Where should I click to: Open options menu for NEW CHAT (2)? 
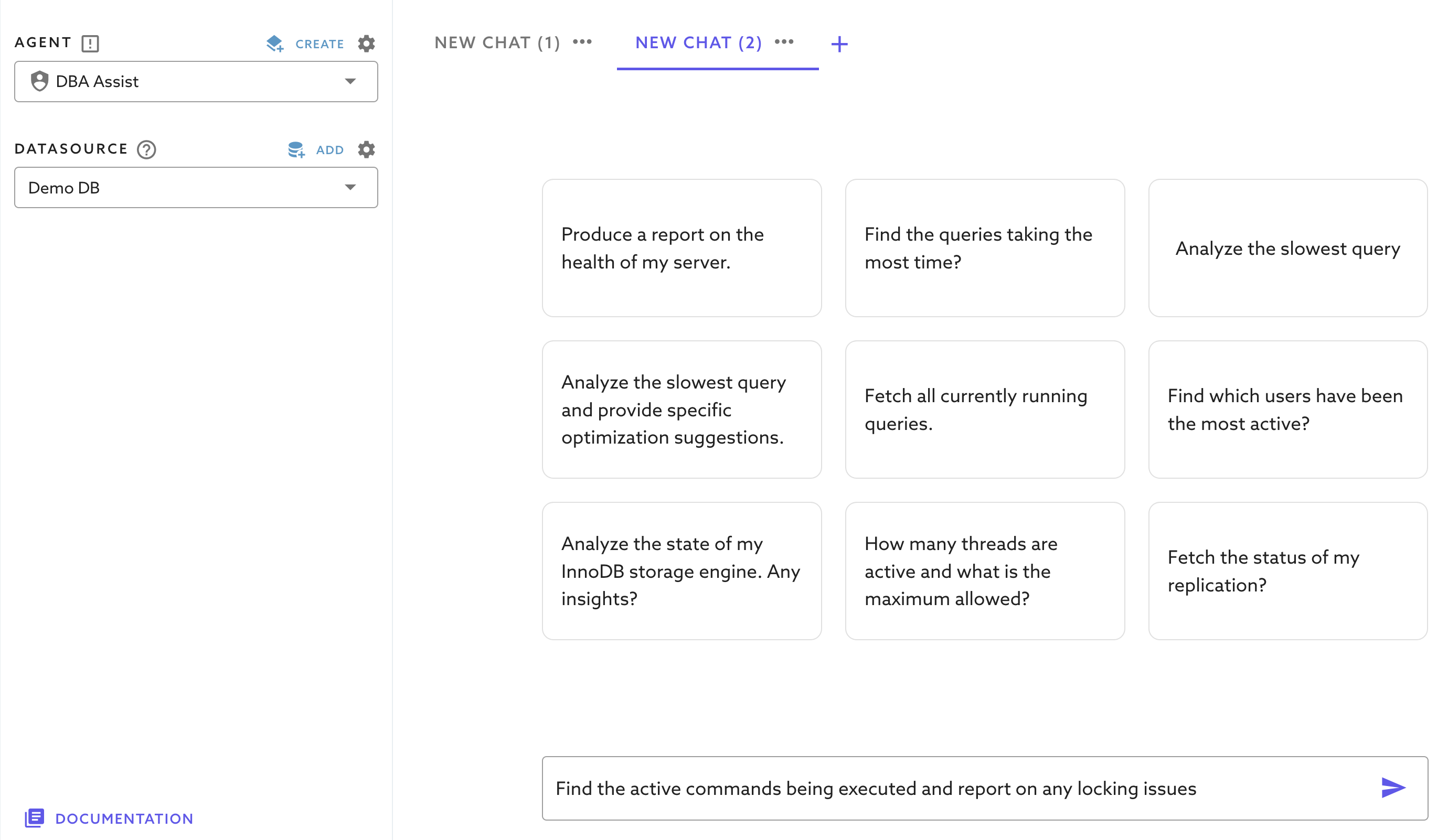[x=784, y=42]
